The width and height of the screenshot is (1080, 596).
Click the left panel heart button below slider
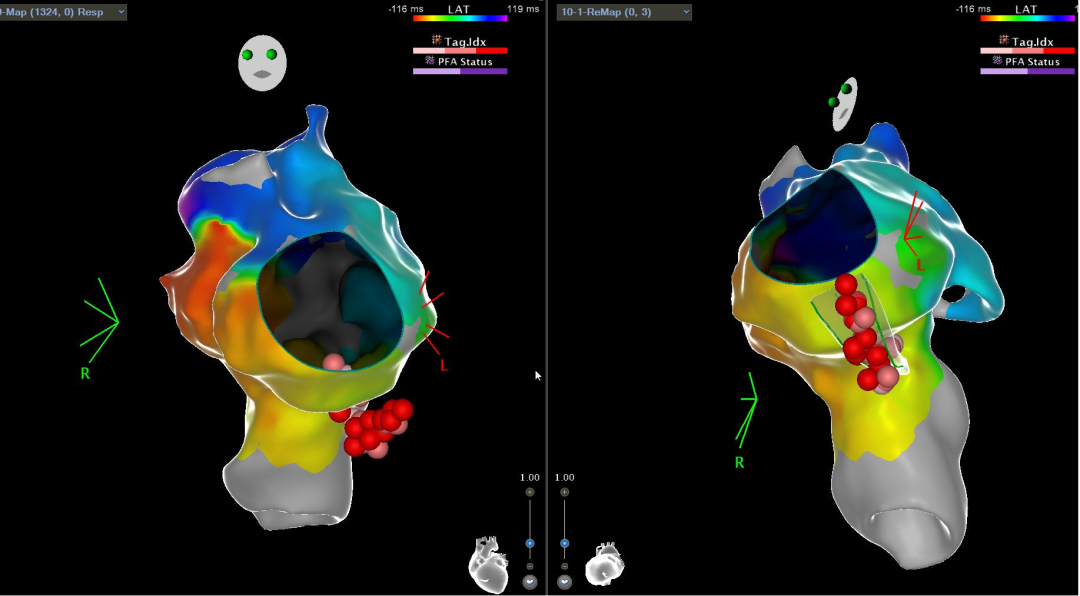(x=530, y=582)
